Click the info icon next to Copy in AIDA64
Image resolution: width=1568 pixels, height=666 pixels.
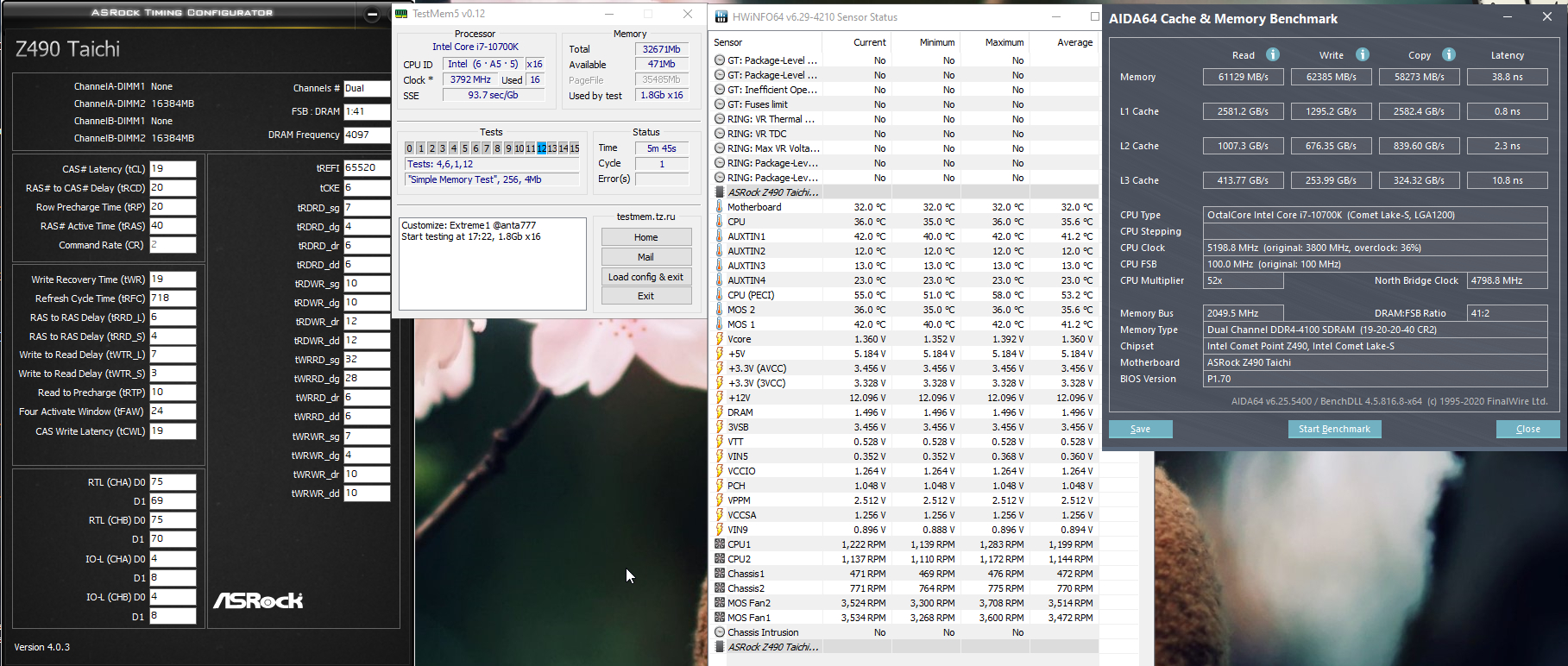(1449, 54)
